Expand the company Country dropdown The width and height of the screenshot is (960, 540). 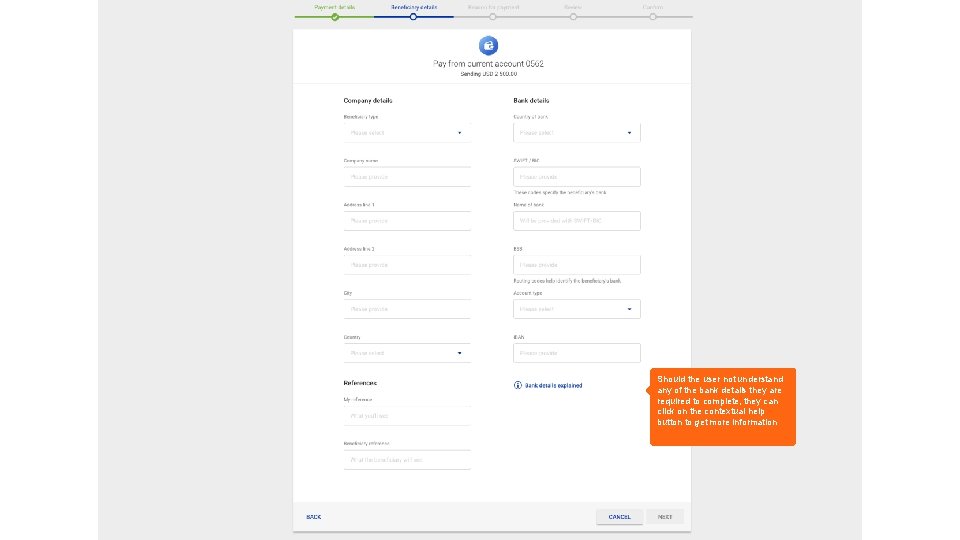click(407, 353)
